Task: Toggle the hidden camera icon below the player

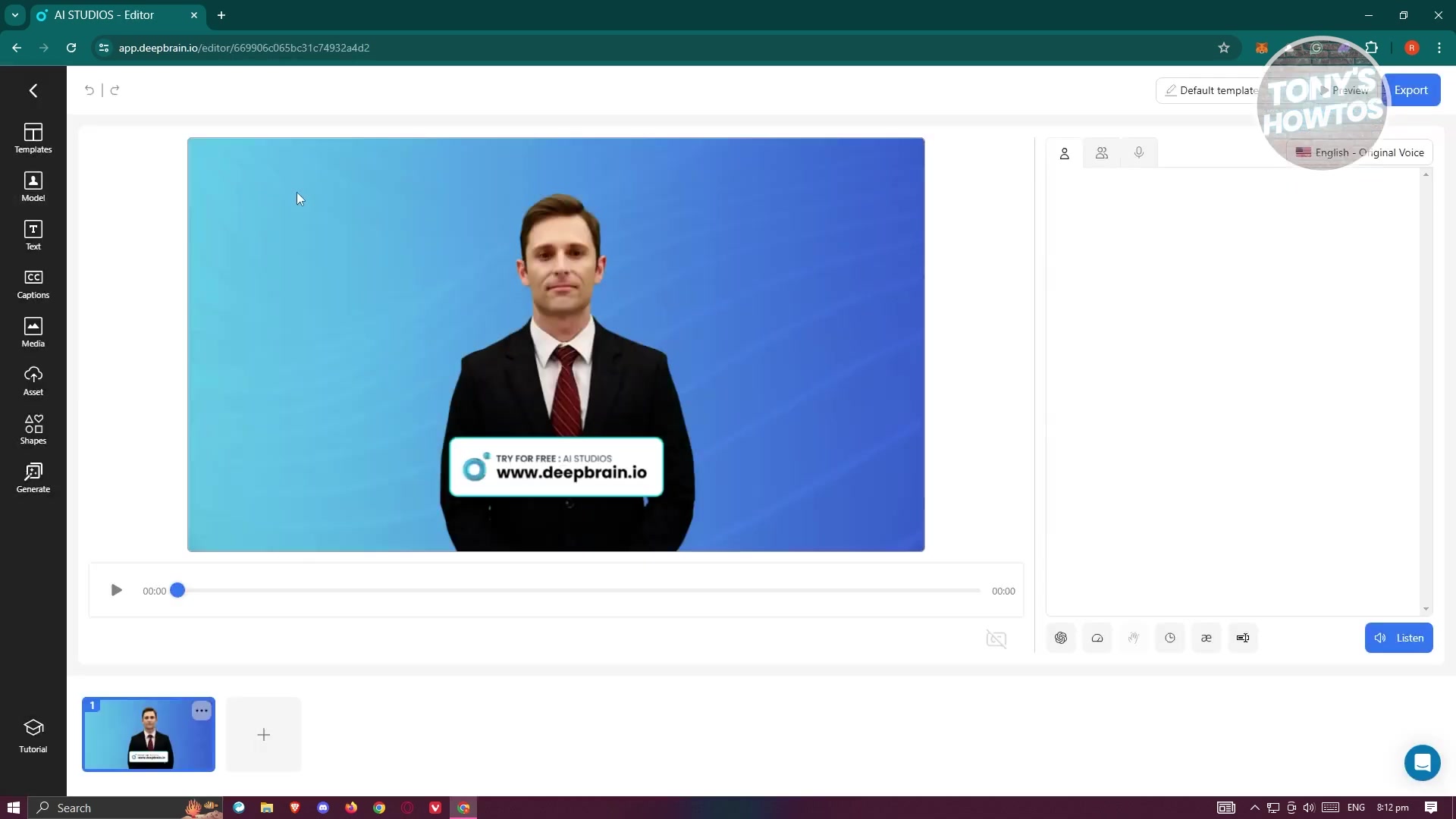Action: 996,639
